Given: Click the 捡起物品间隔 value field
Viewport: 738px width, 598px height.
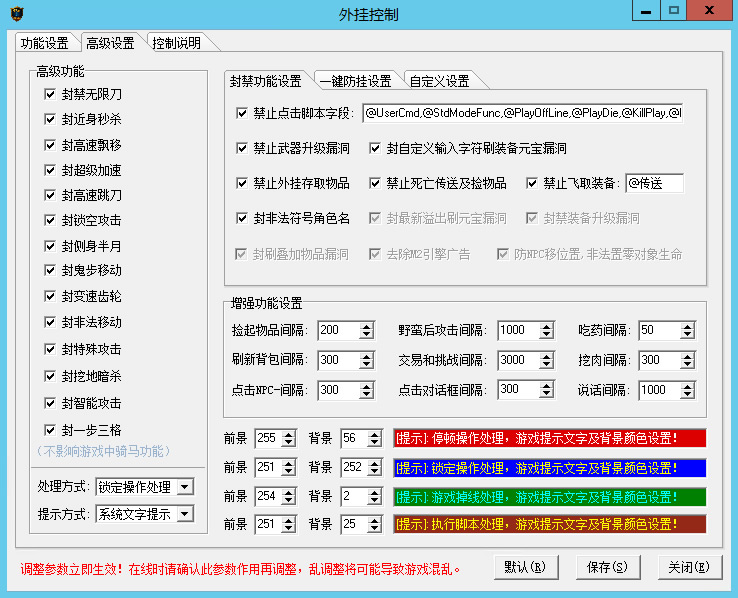Looking at the screenshot, I should click(338, 330).
